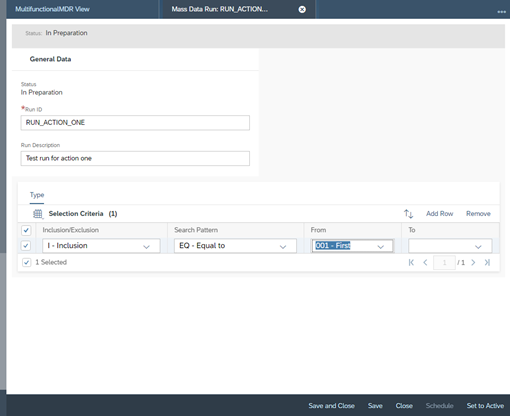Toggle the '1 Selected' checkbox
The image size is (510, 416).
27,262
